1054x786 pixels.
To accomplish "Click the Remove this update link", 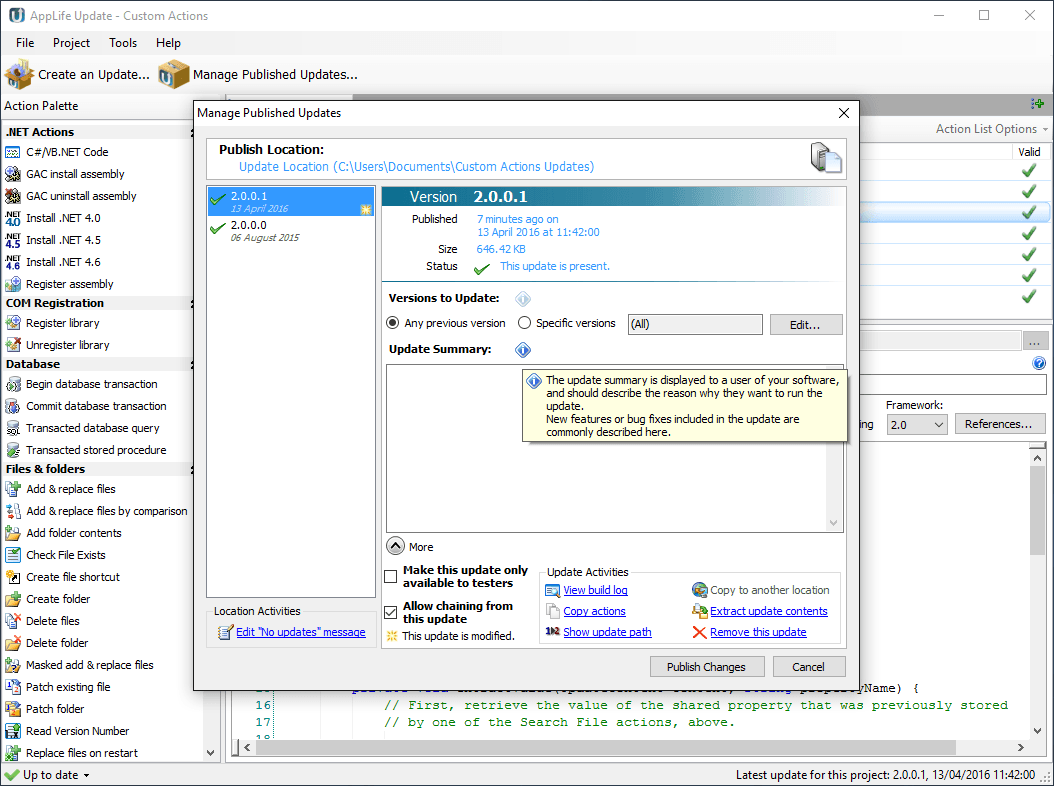I will (x=758, y=632).
